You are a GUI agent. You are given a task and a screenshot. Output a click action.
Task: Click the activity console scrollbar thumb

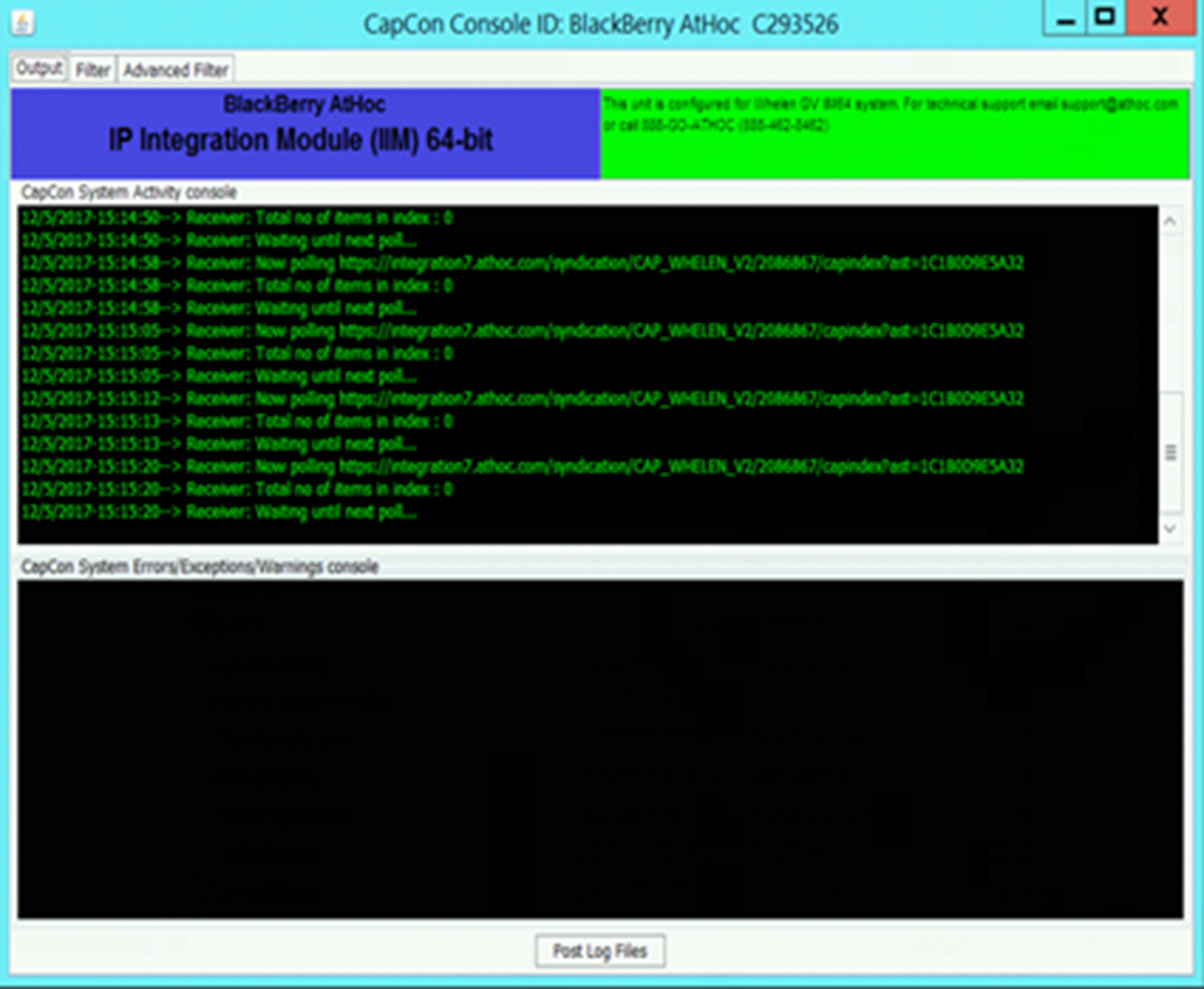coord(1170,452)
